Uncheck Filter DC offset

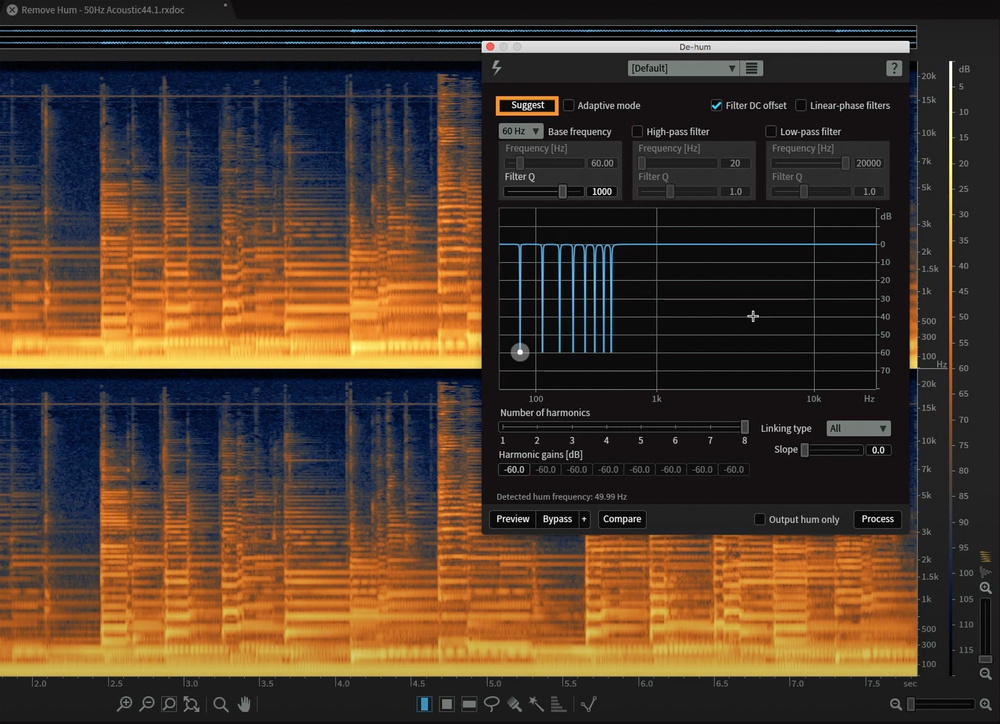coord(716,105)
